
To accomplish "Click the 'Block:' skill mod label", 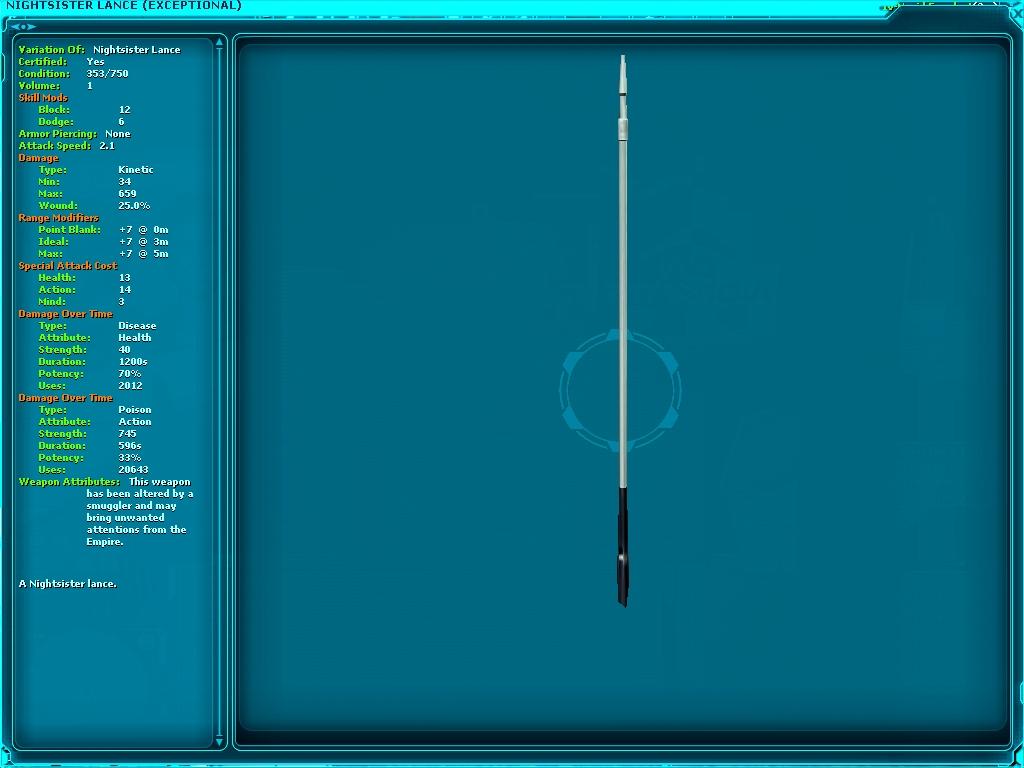I will tap(54, 110).
